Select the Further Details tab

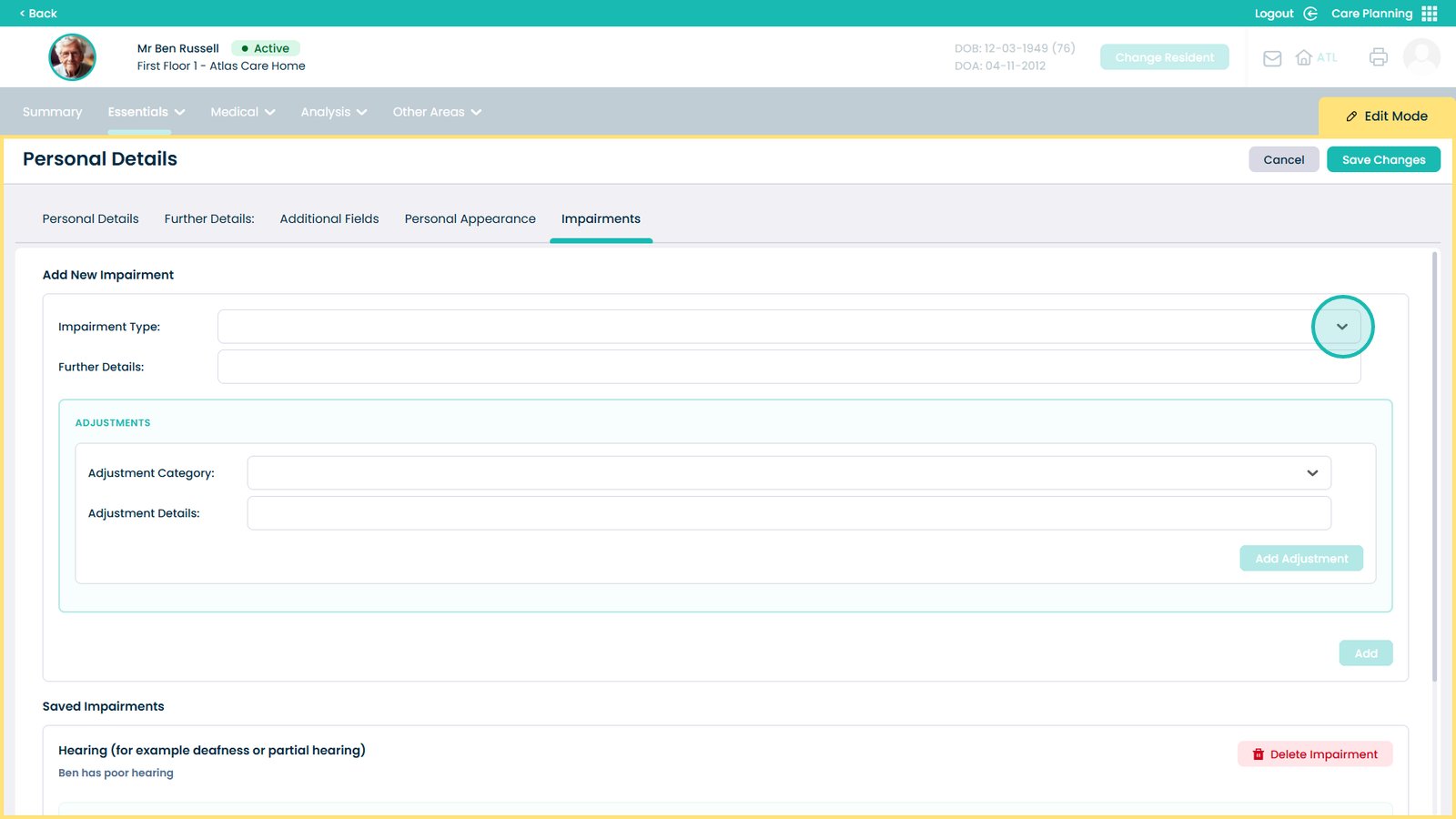coord(209,219)
